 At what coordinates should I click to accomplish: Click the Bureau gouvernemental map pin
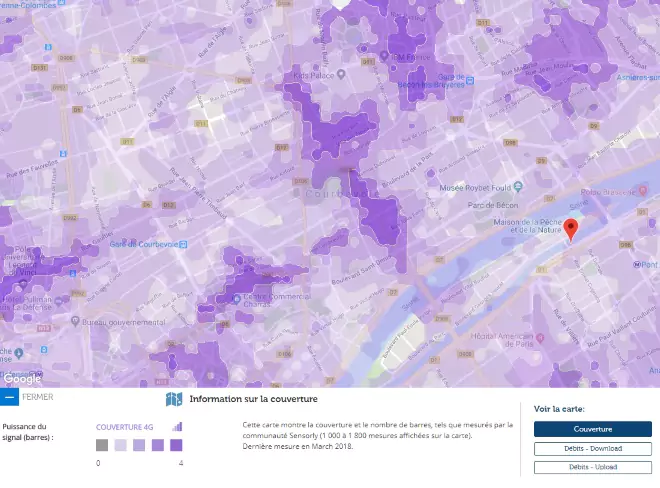click(x=75, y=321)
